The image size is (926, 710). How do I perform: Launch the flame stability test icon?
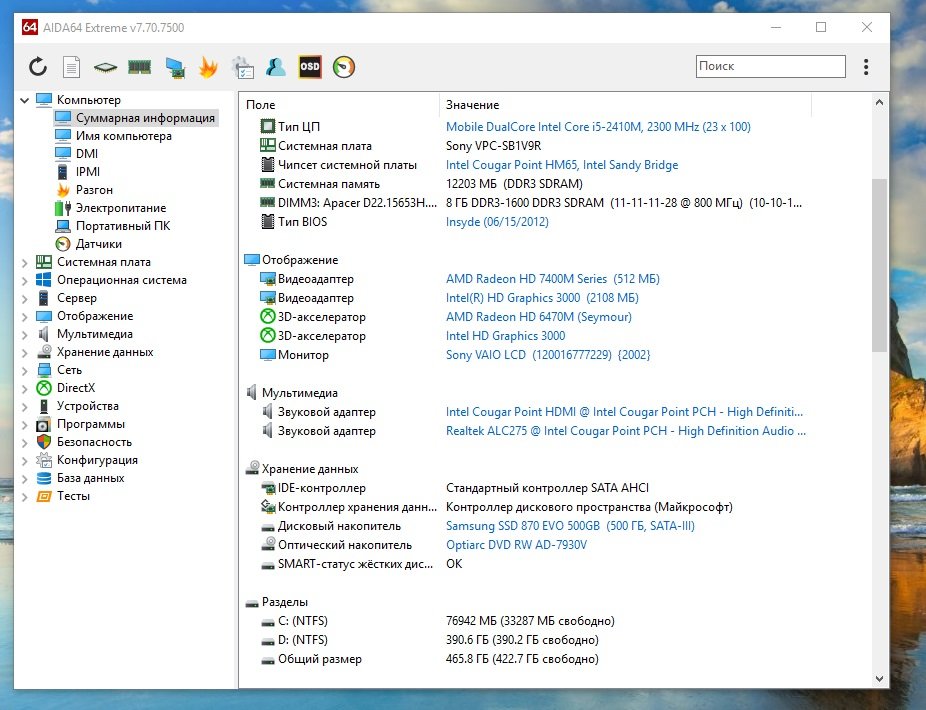click(x=208, y=67)
